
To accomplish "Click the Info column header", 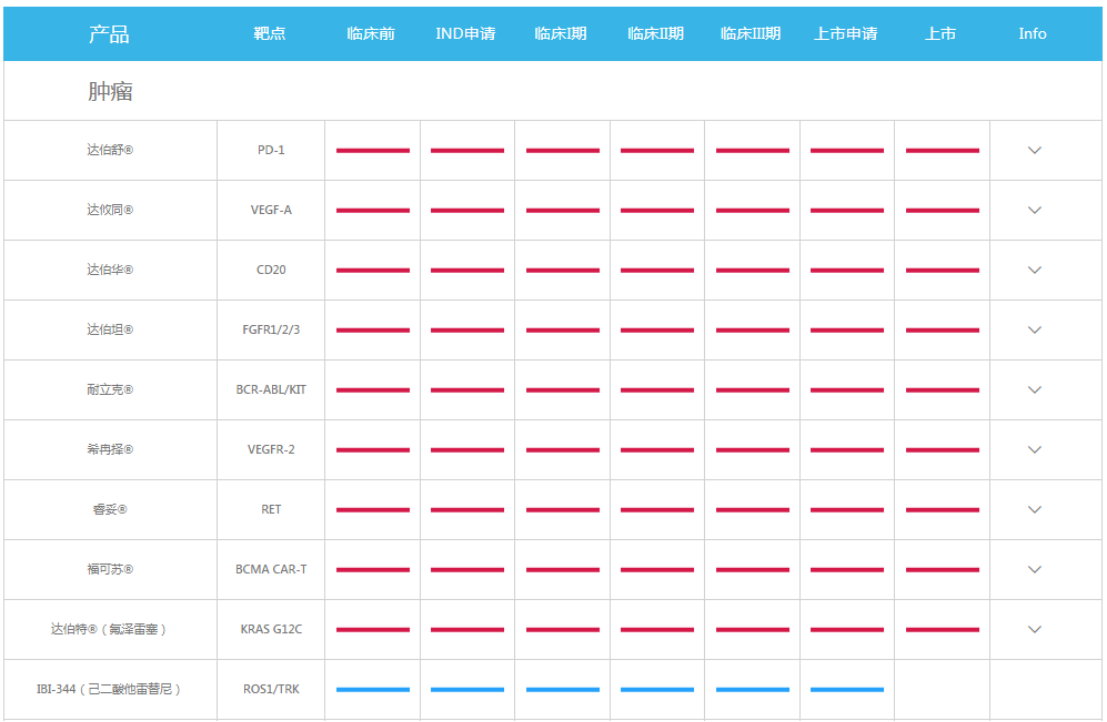I will click(x=1032, y=34).
